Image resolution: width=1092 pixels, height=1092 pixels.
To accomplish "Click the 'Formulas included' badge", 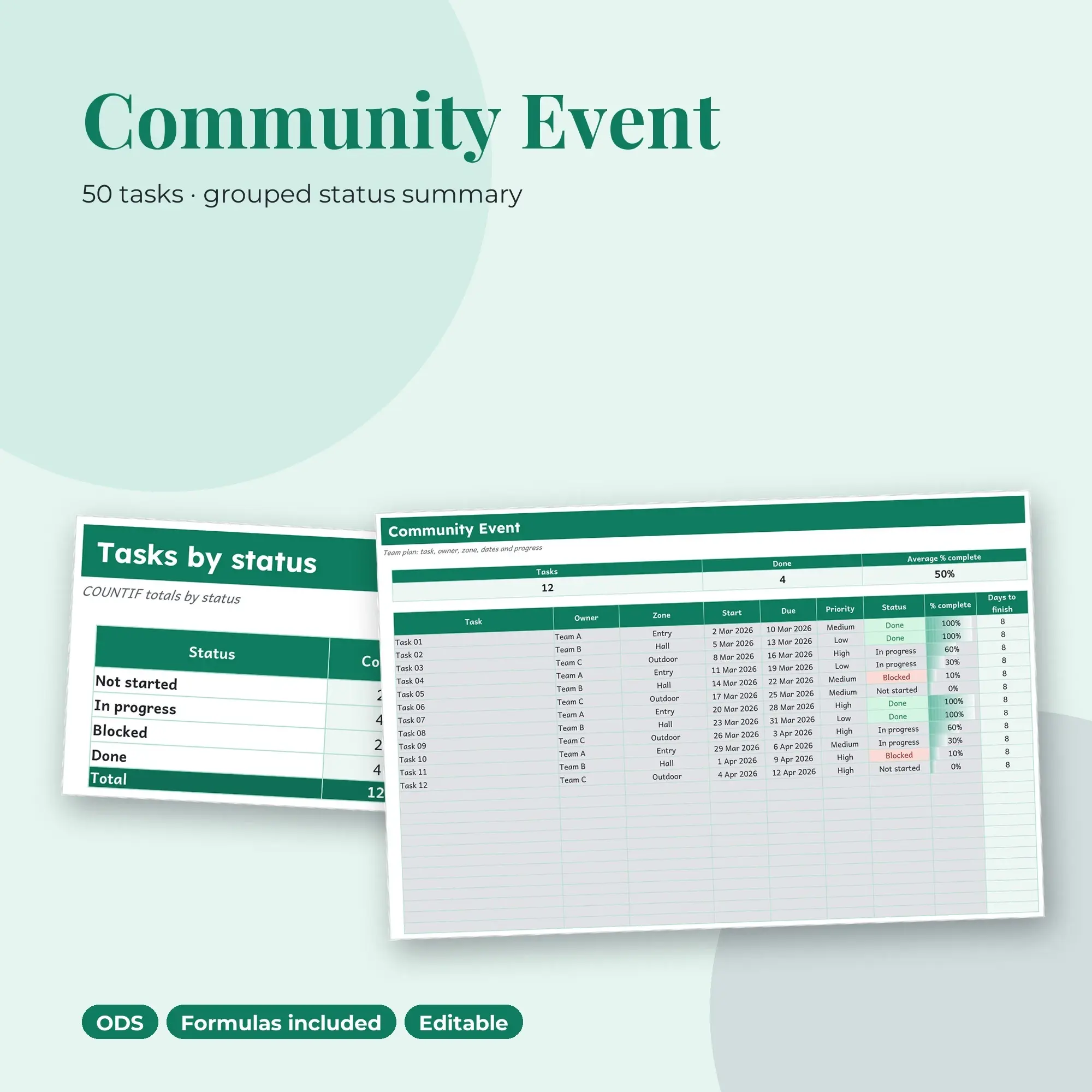I will (281, 1023).
